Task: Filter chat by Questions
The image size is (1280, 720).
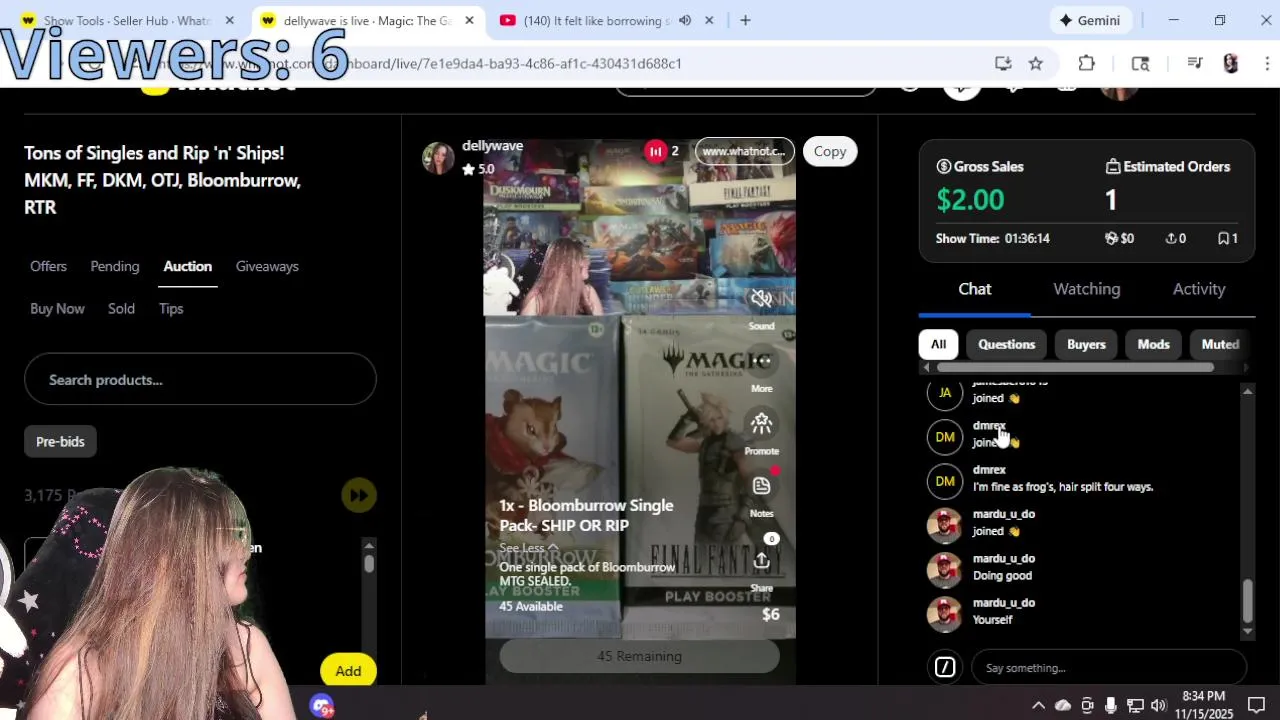Action: pyautogui.click(x=1006, y=344)
